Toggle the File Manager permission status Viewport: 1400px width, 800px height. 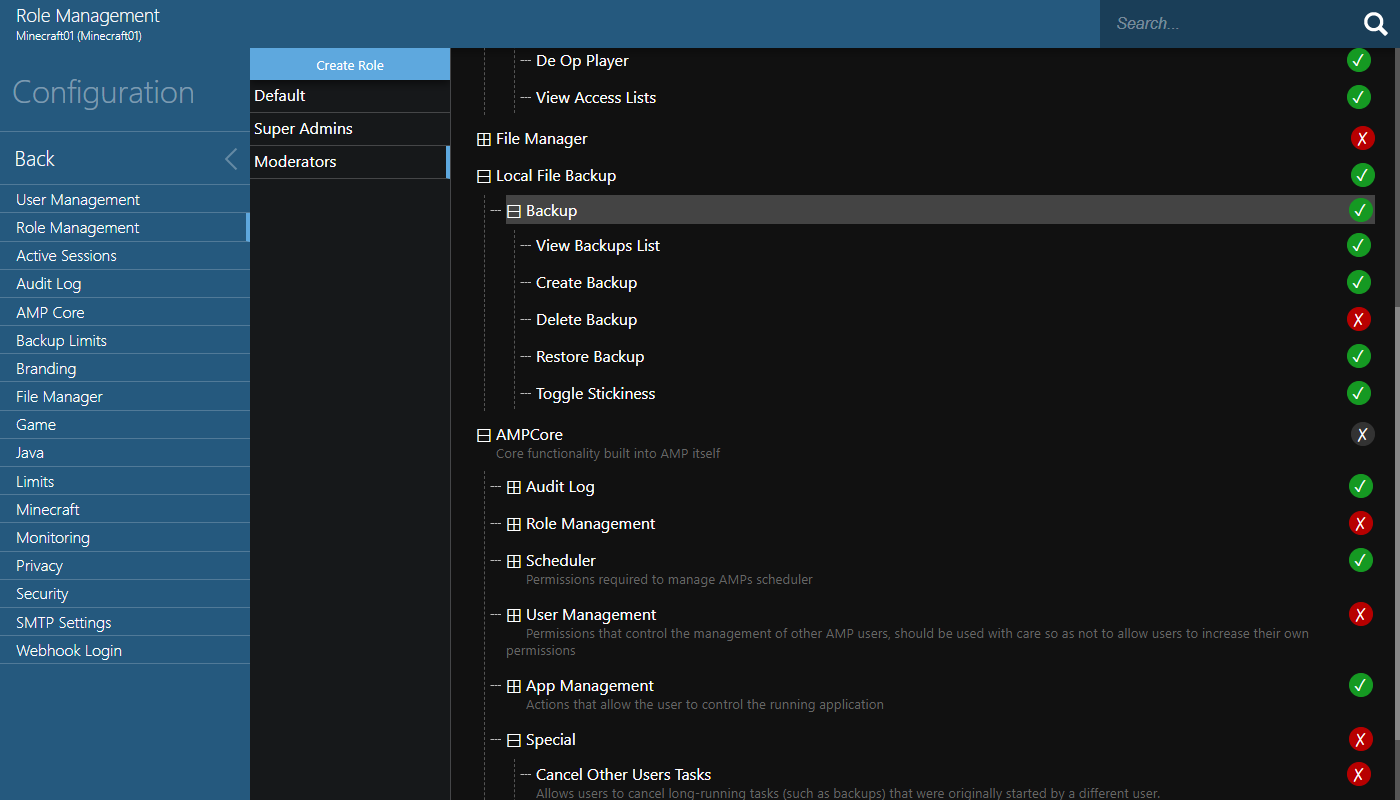pyautogui.click(x=1363, y=139)
